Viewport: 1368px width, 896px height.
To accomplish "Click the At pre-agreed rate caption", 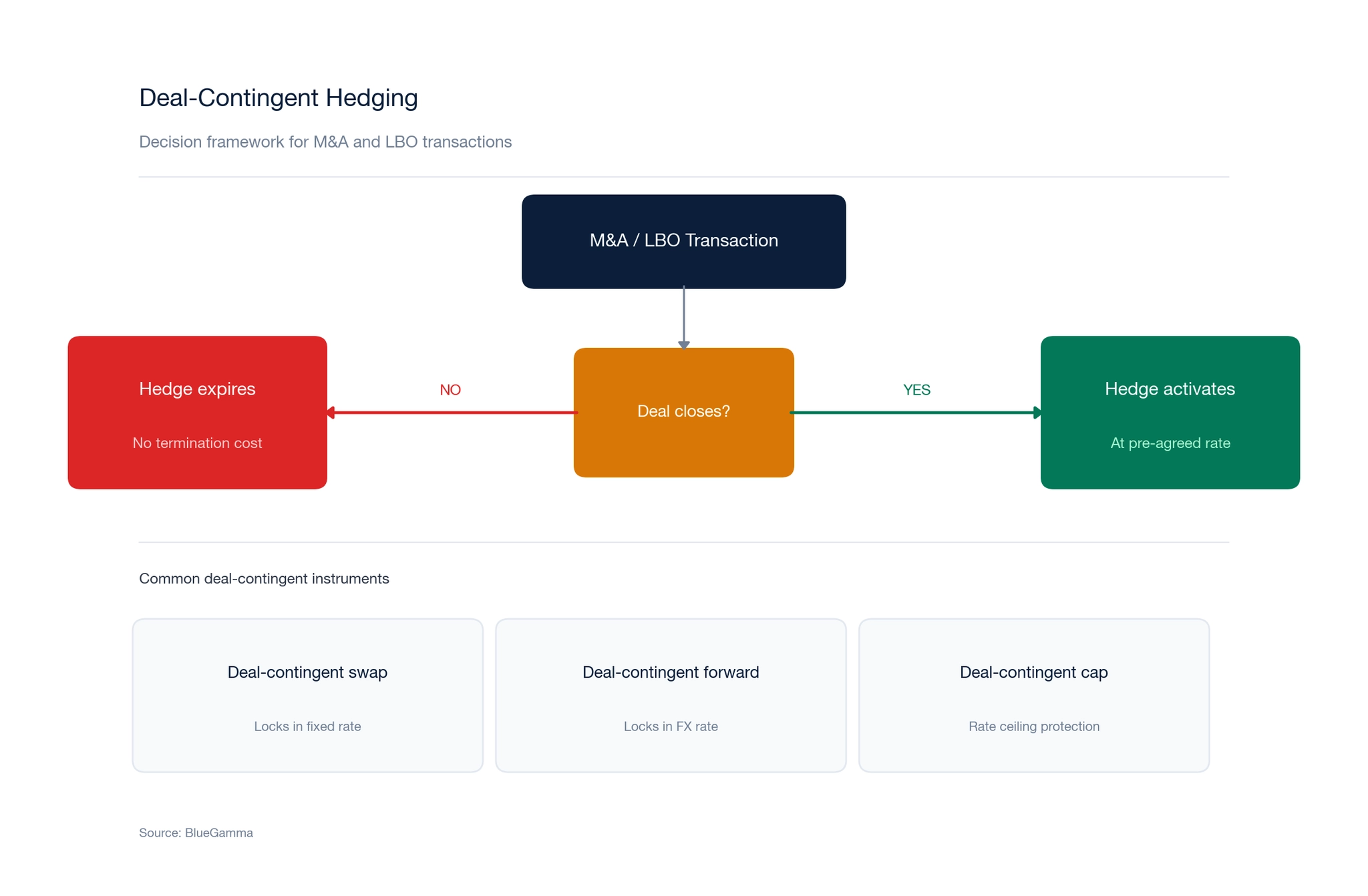I will pyautogui.click(x=1169, y=443).
